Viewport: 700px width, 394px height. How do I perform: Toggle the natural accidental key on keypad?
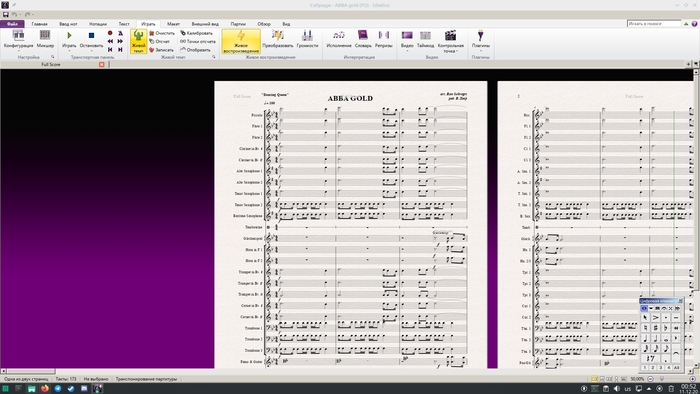coord(645,328)
